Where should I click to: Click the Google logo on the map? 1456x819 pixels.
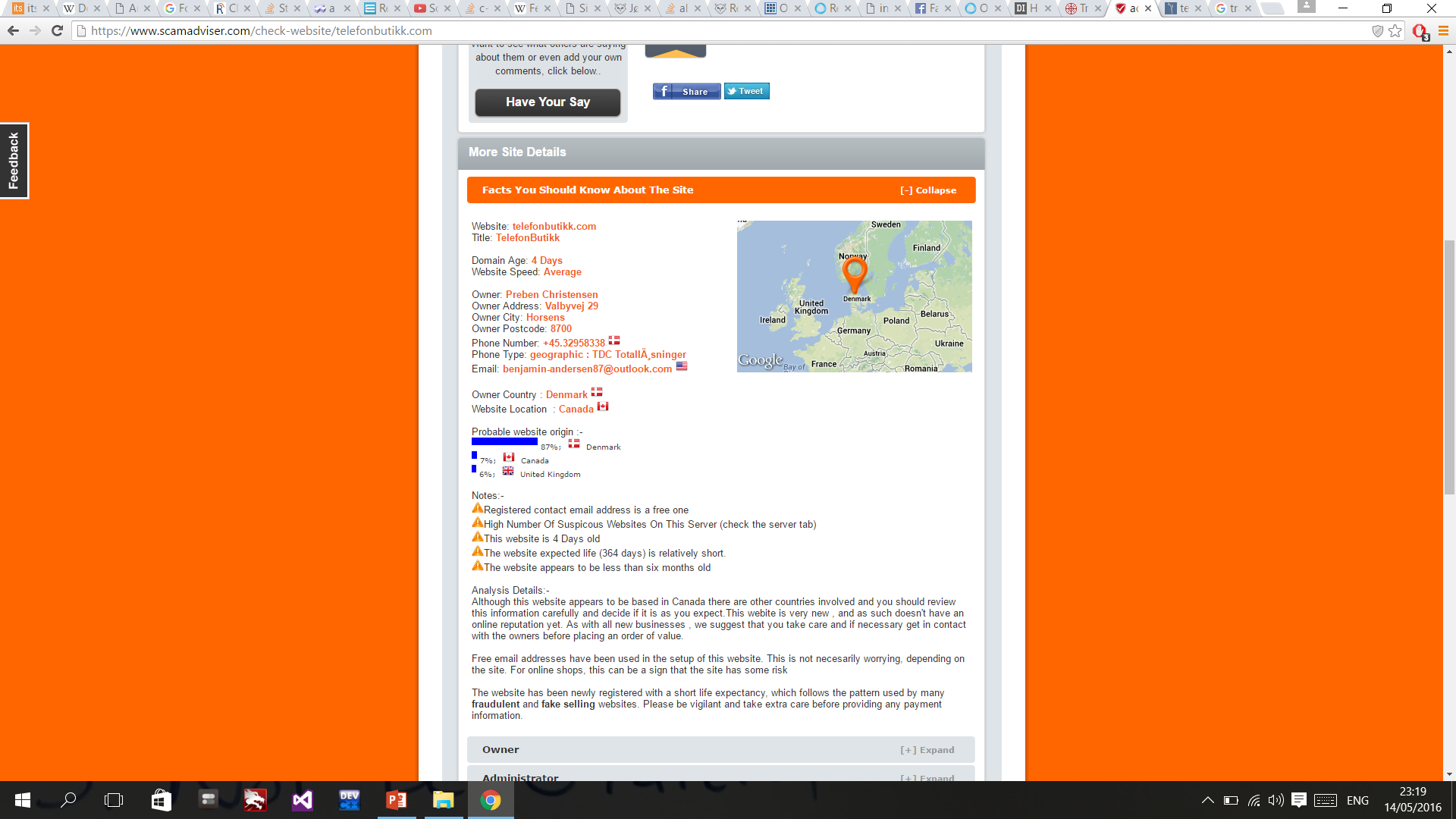[760, 360]
